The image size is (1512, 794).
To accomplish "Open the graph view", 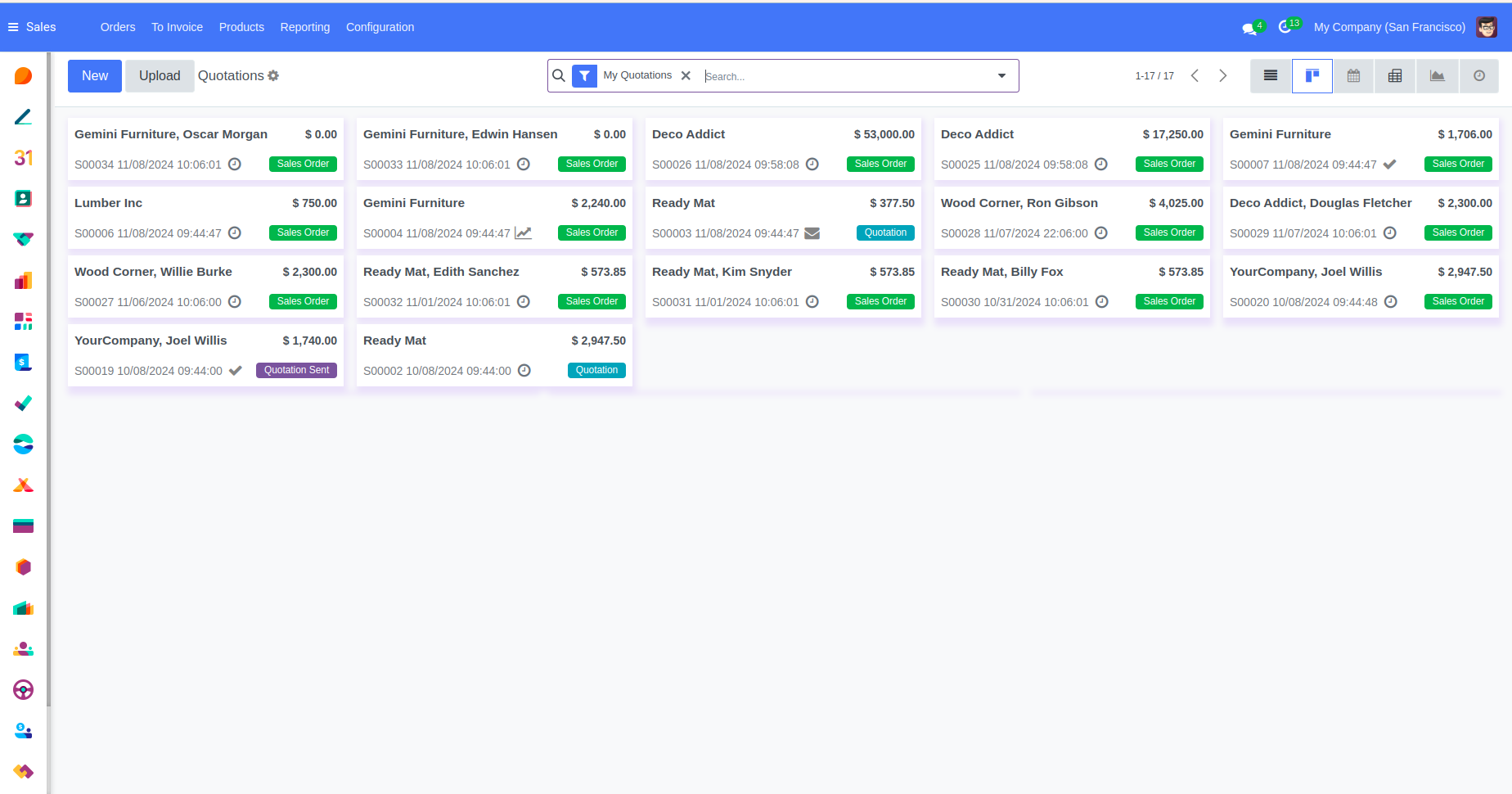I will click(x=1437, y=76).
